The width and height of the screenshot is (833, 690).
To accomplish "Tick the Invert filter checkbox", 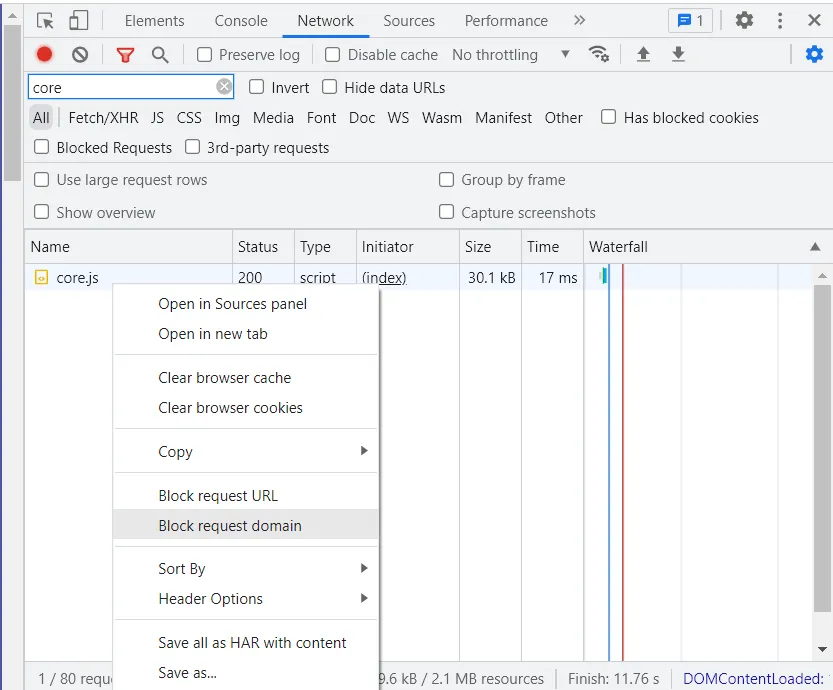I will [257, 87].
